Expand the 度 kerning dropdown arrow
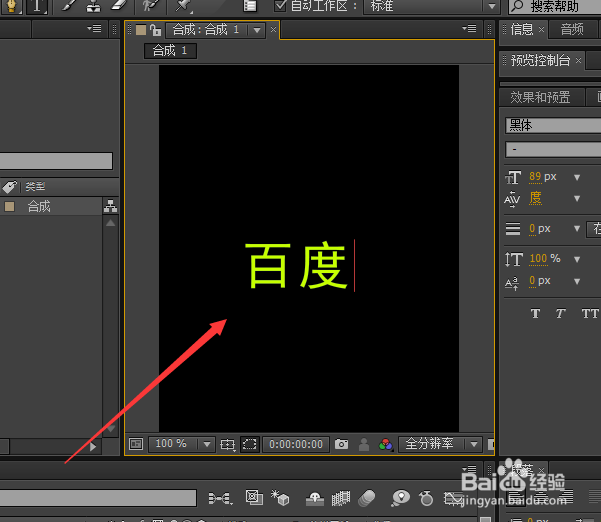601x522 pixels. pyautogui.click(x=577, y=199)
